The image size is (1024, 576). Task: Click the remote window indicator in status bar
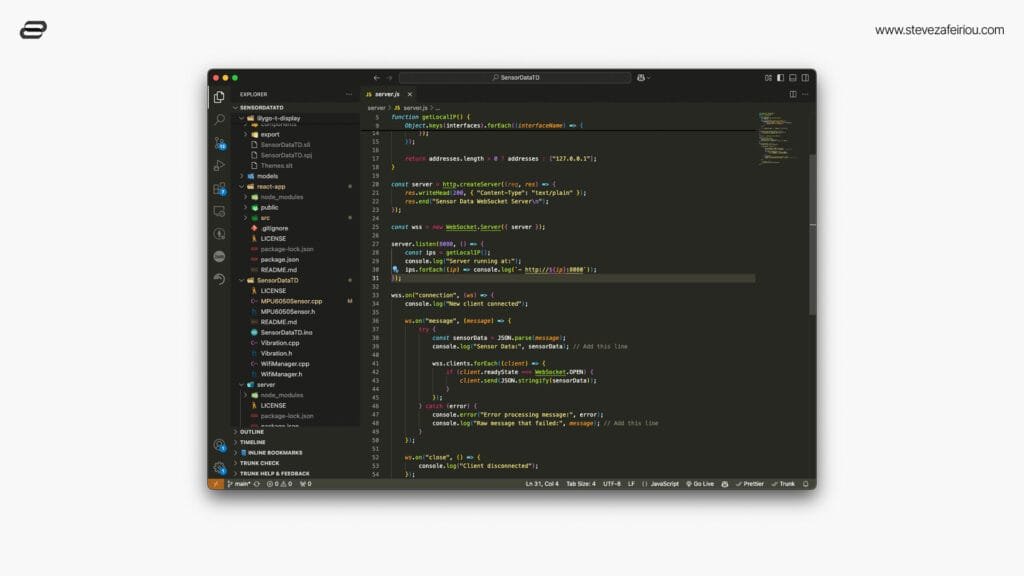click(x=216, y=484)
